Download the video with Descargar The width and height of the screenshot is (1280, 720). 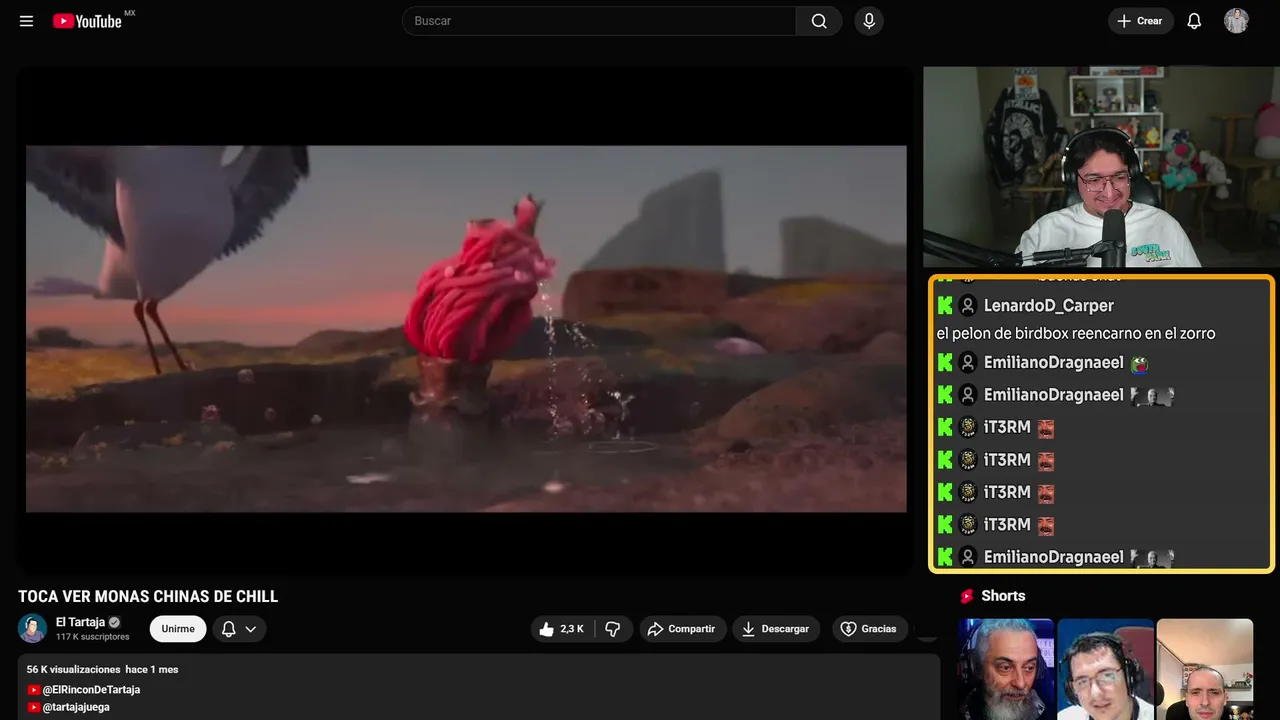coord(776,629)
